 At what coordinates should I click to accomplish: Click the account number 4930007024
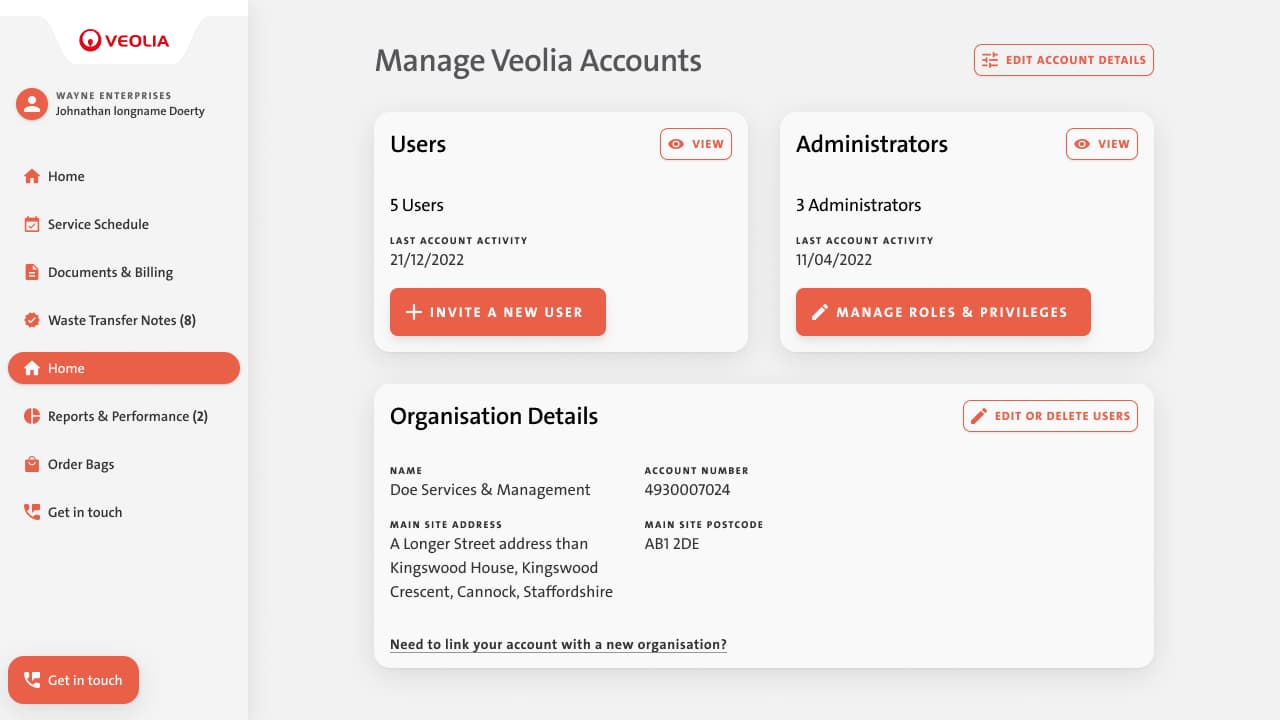click(687, 490)
